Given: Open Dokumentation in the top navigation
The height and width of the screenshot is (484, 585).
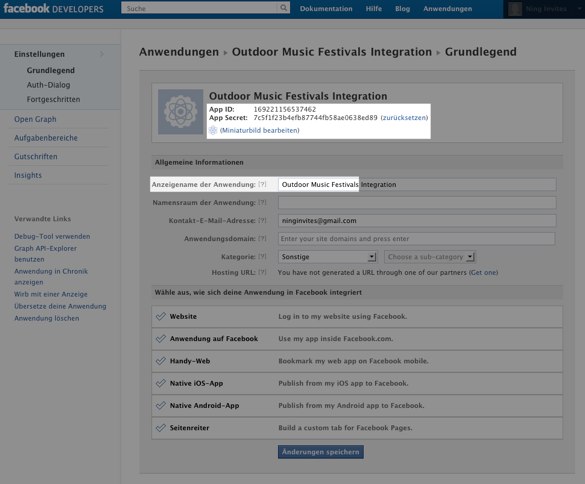Looking at the screenshot, I should [x=326, y=9].
